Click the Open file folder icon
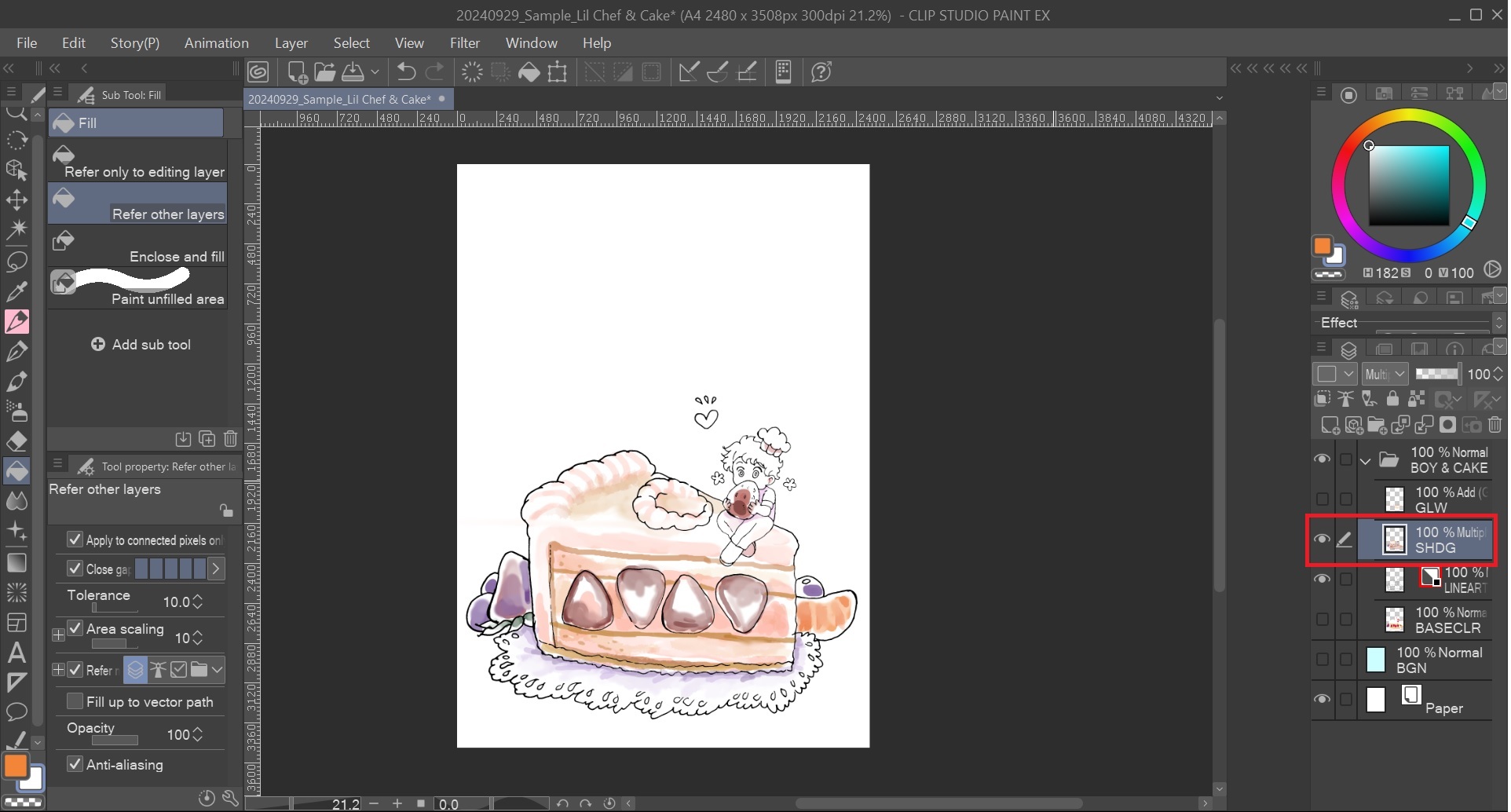Image resolution: width=1511 pixels, height=812 pixels. (325, 72)
